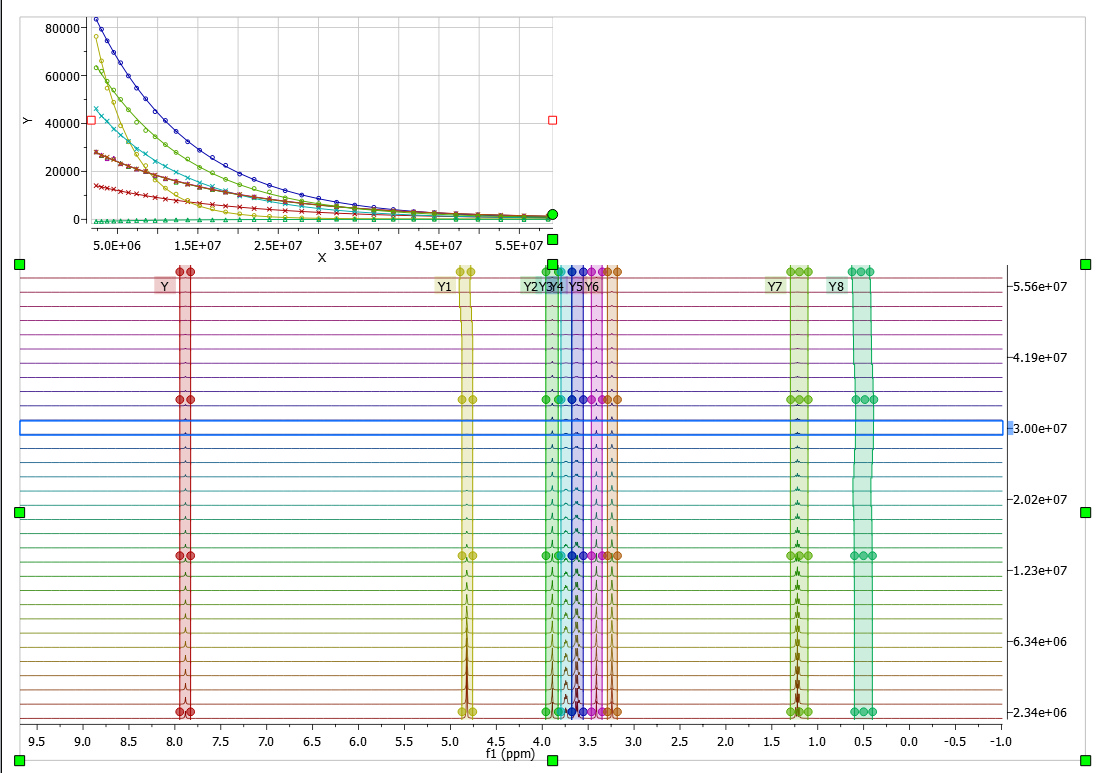Click the right red square handle on the graph
1102x773 pixels.
coord(552,120)
